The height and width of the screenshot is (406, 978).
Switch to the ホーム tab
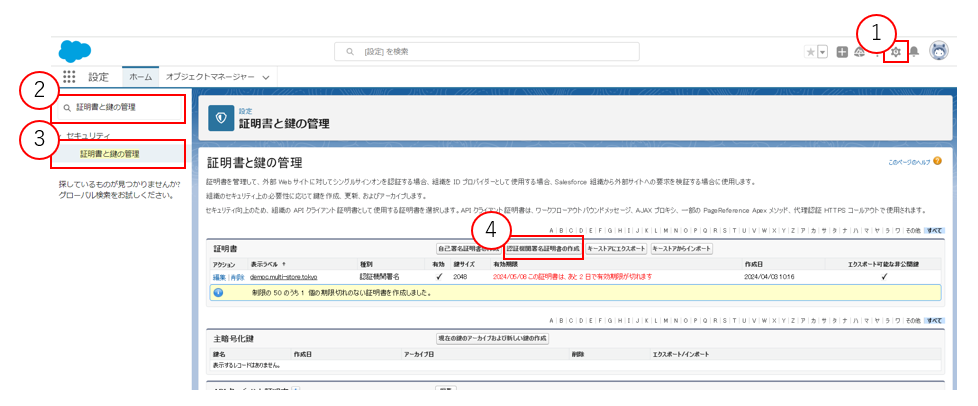coord(141,77)
